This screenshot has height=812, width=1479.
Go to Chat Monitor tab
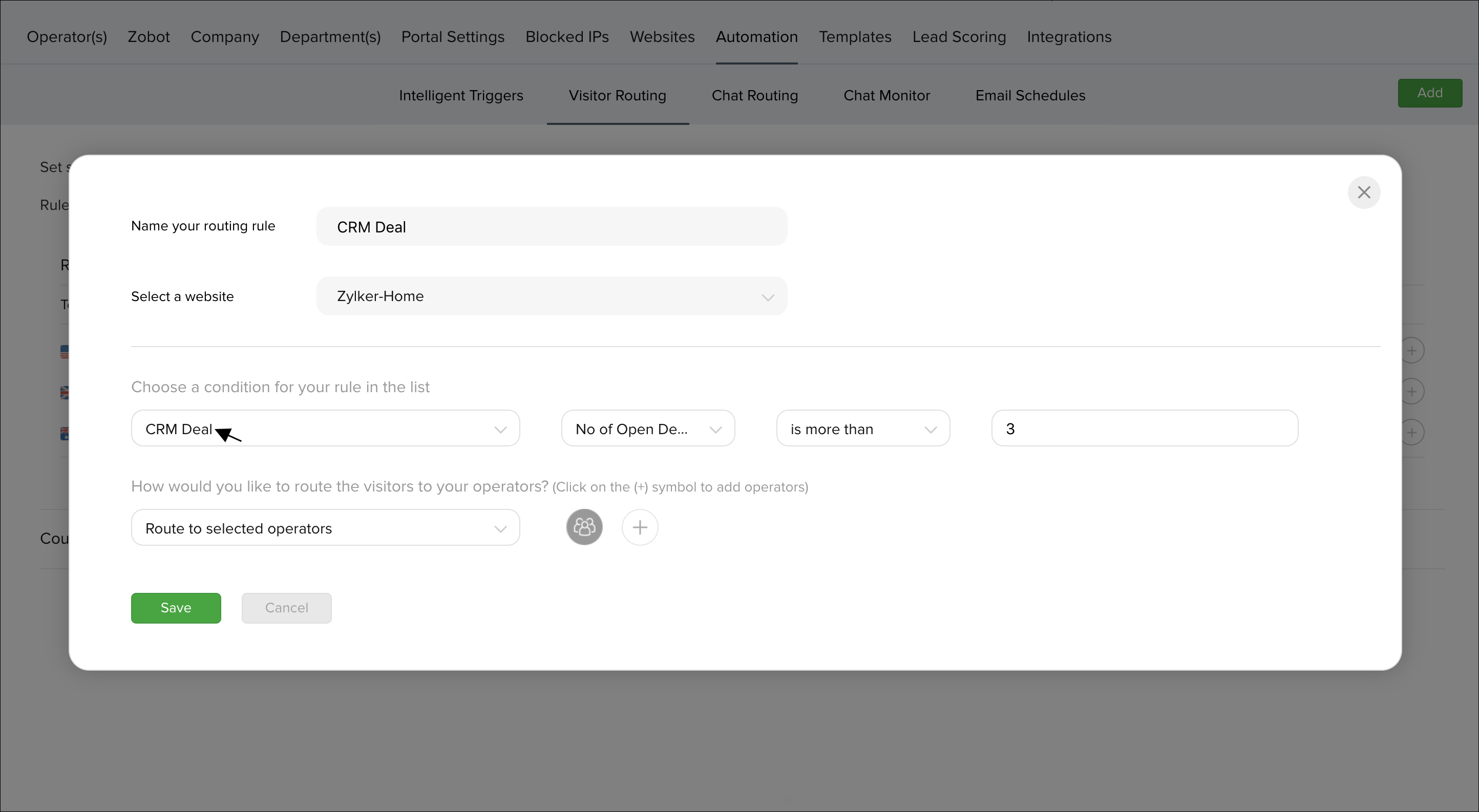886,95
